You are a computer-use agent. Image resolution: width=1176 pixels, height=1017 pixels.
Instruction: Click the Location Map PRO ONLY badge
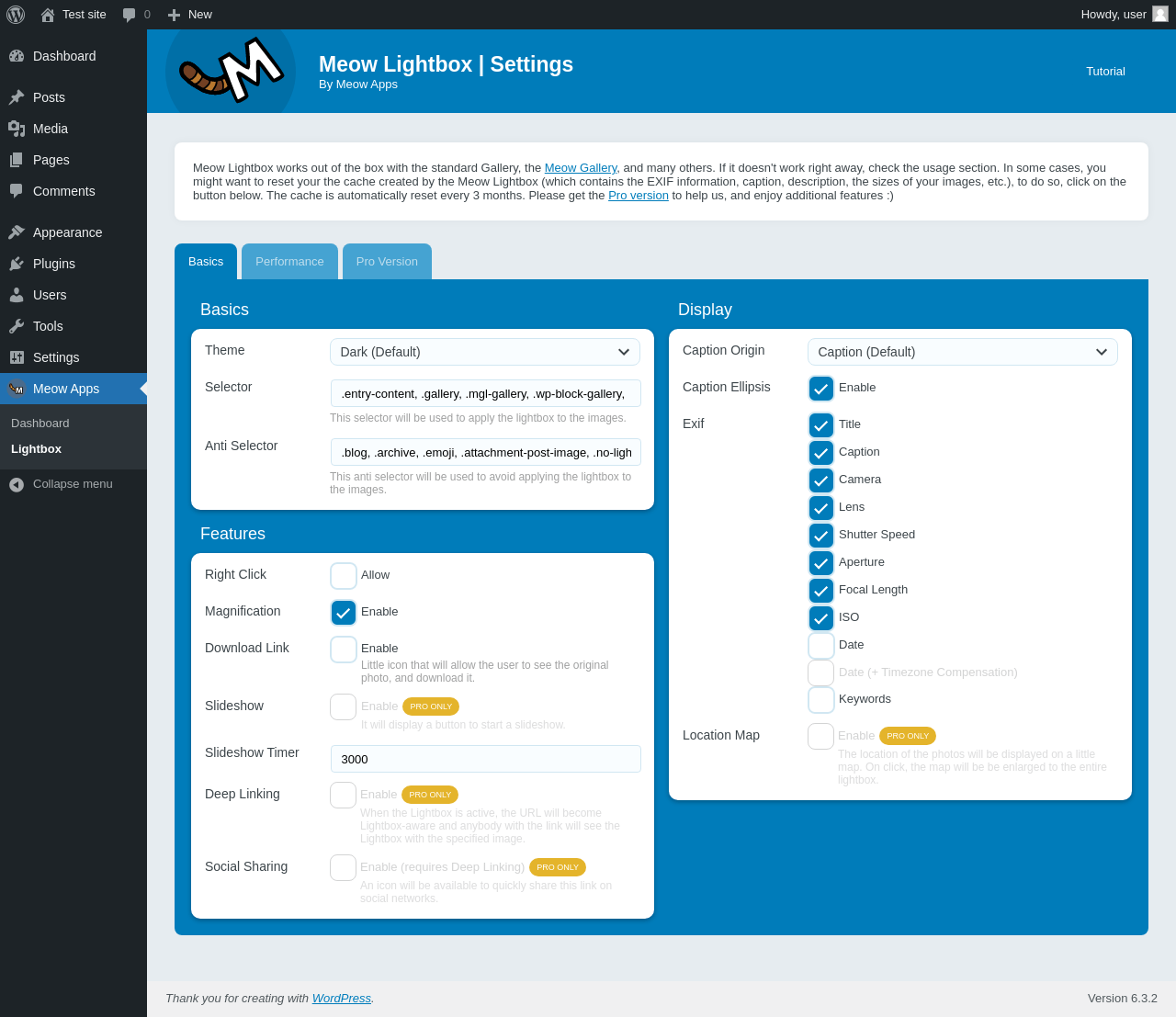point(908,736)
